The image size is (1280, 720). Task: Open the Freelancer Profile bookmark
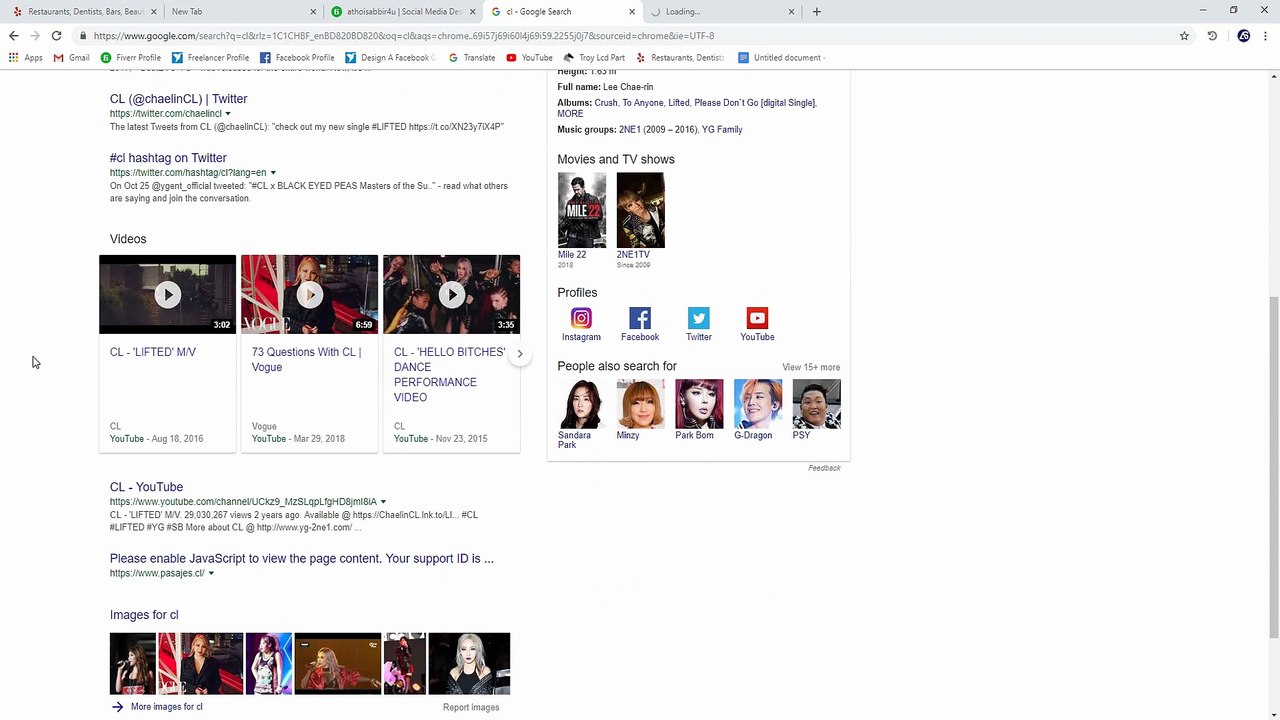[x=210, y=58]
